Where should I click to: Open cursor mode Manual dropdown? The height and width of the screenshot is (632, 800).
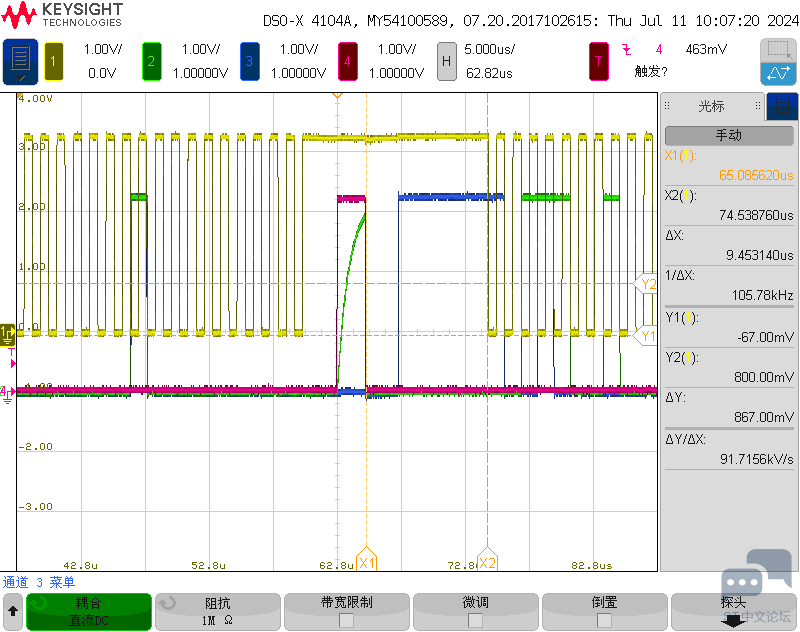729,135
